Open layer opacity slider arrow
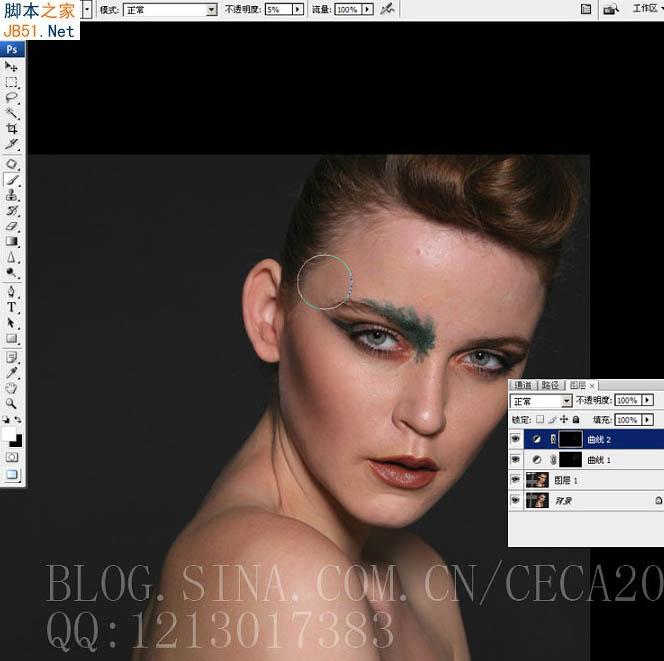This screenshot has width=664, height=661. (647, 400)
